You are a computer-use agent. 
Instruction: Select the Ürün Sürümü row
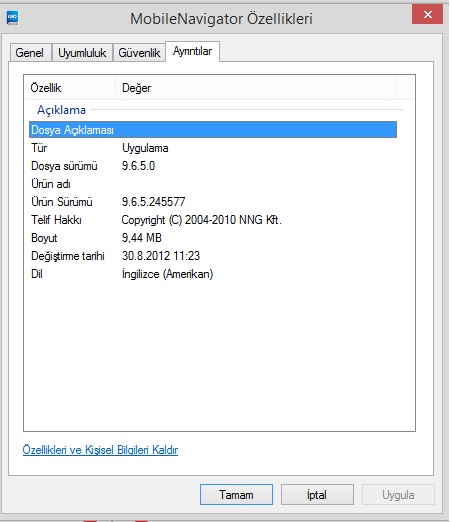coord(213,202)
